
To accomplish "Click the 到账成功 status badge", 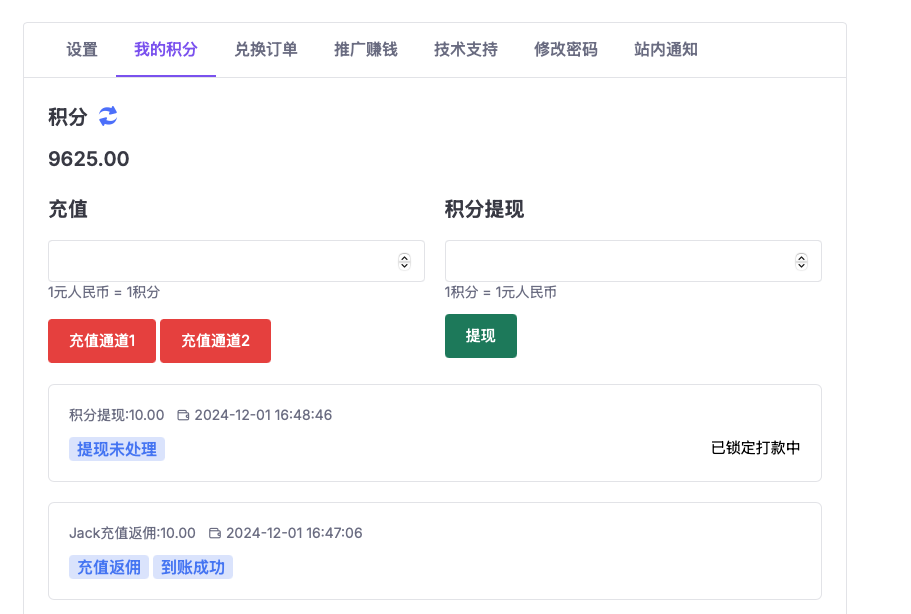I will [193, 567].
